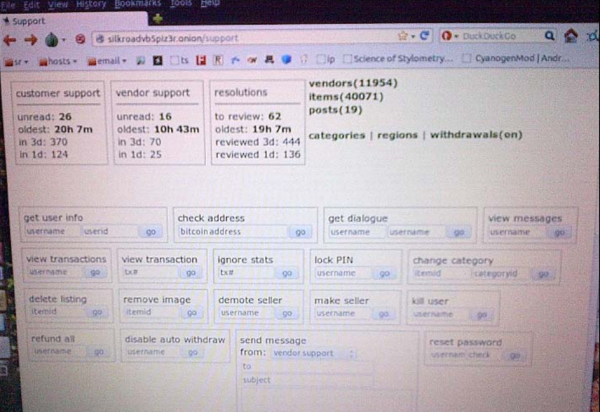Click go in view messages
The height and width of the screenshot is (412, 600).
[x=559, y=233]
